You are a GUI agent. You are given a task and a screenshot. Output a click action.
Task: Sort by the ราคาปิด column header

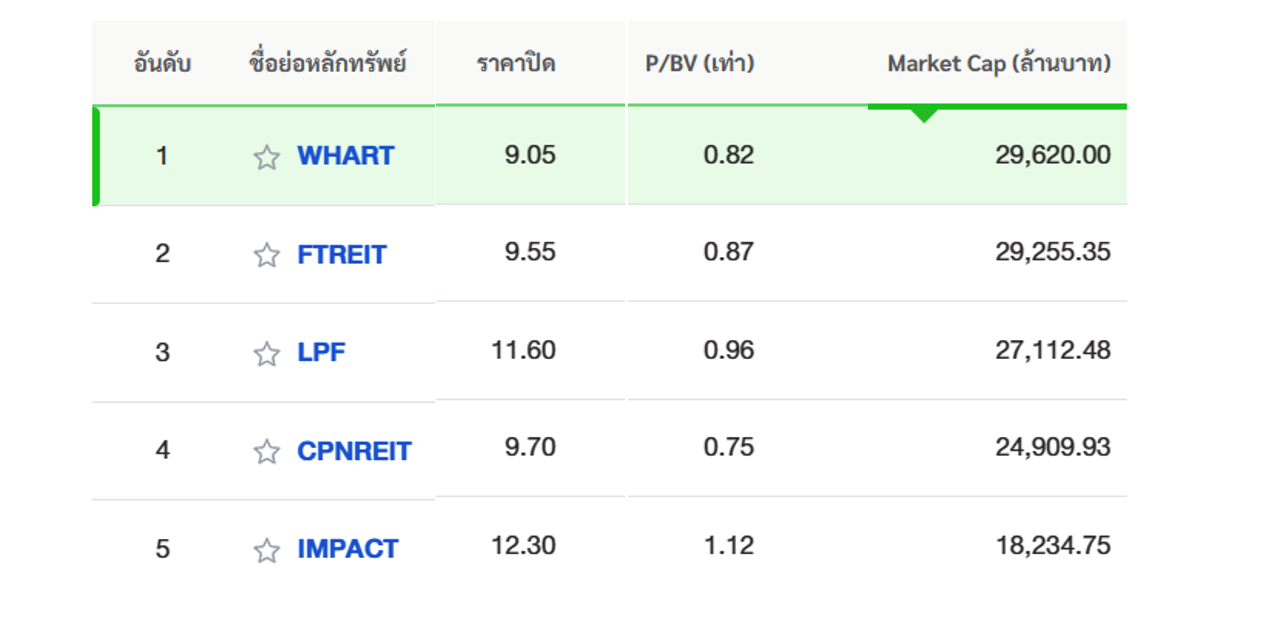pyautogui.click(x=516, y=64)
